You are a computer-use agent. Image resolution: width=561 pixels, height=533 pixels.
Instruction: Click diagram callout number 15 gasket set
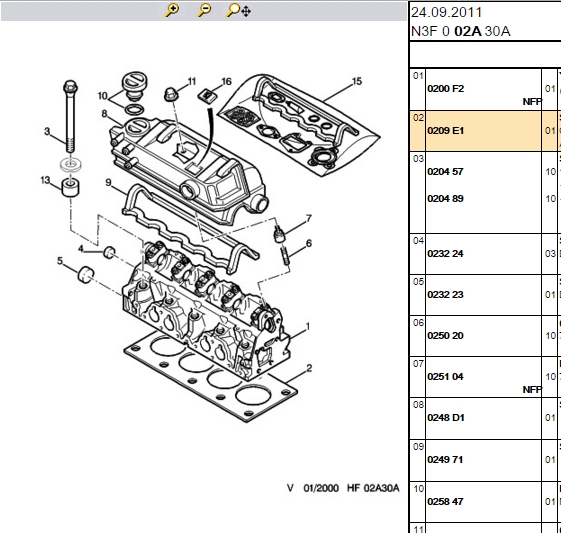click(x=357, y=81)
